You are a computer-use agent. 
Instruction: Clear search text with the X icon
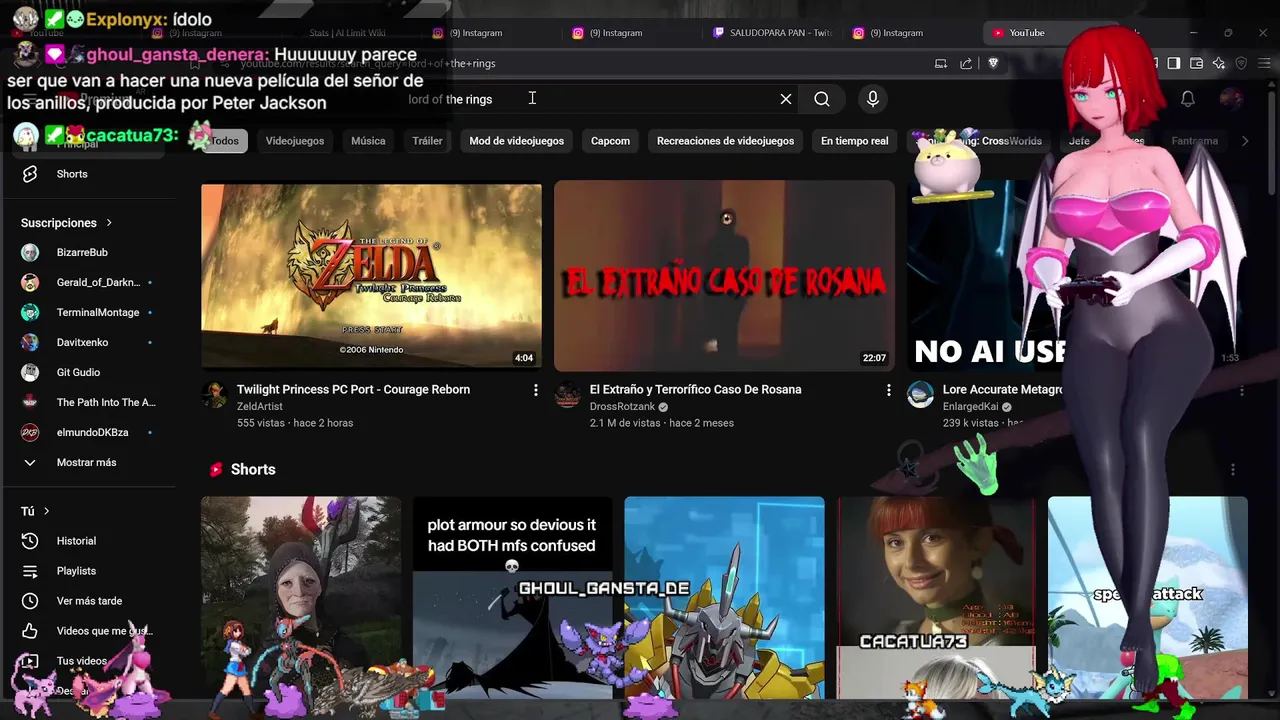(x=786, y=99)
